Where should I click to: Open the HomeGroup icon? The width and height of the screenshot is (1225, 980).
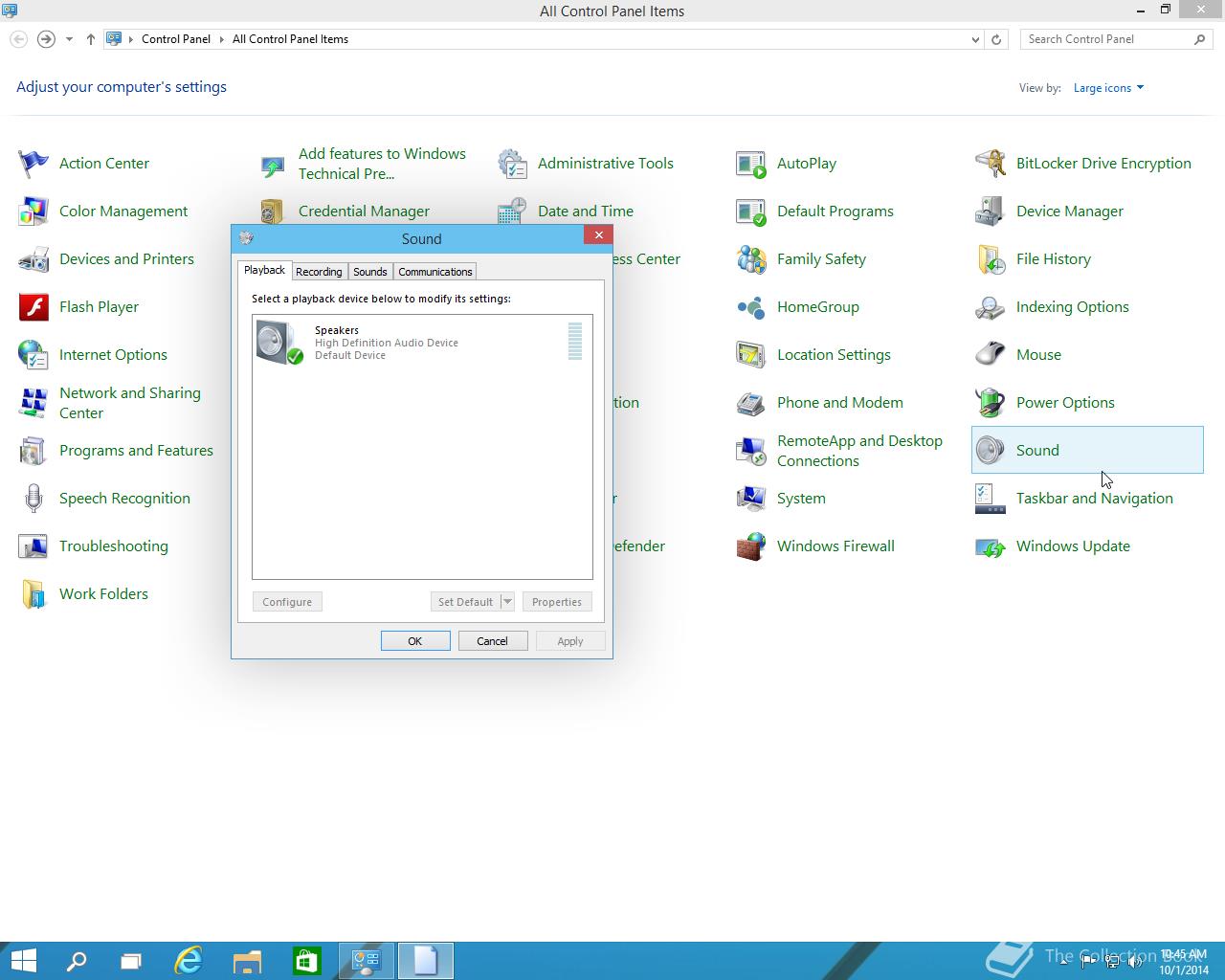click(751, 307)
